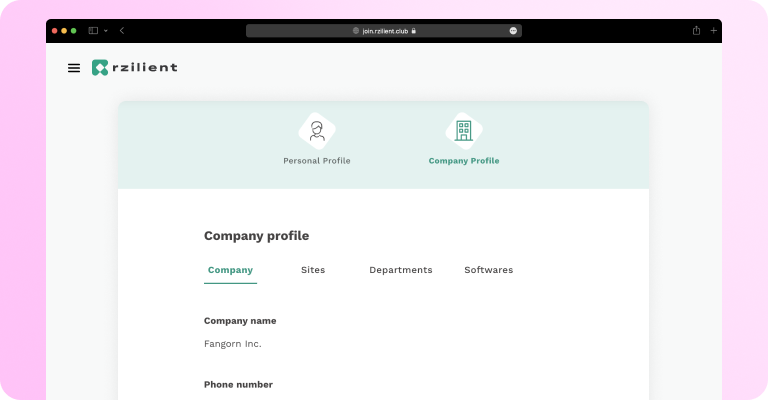Select the Company Profile building icon
The image size is (768, 400).
click(464, 131)
